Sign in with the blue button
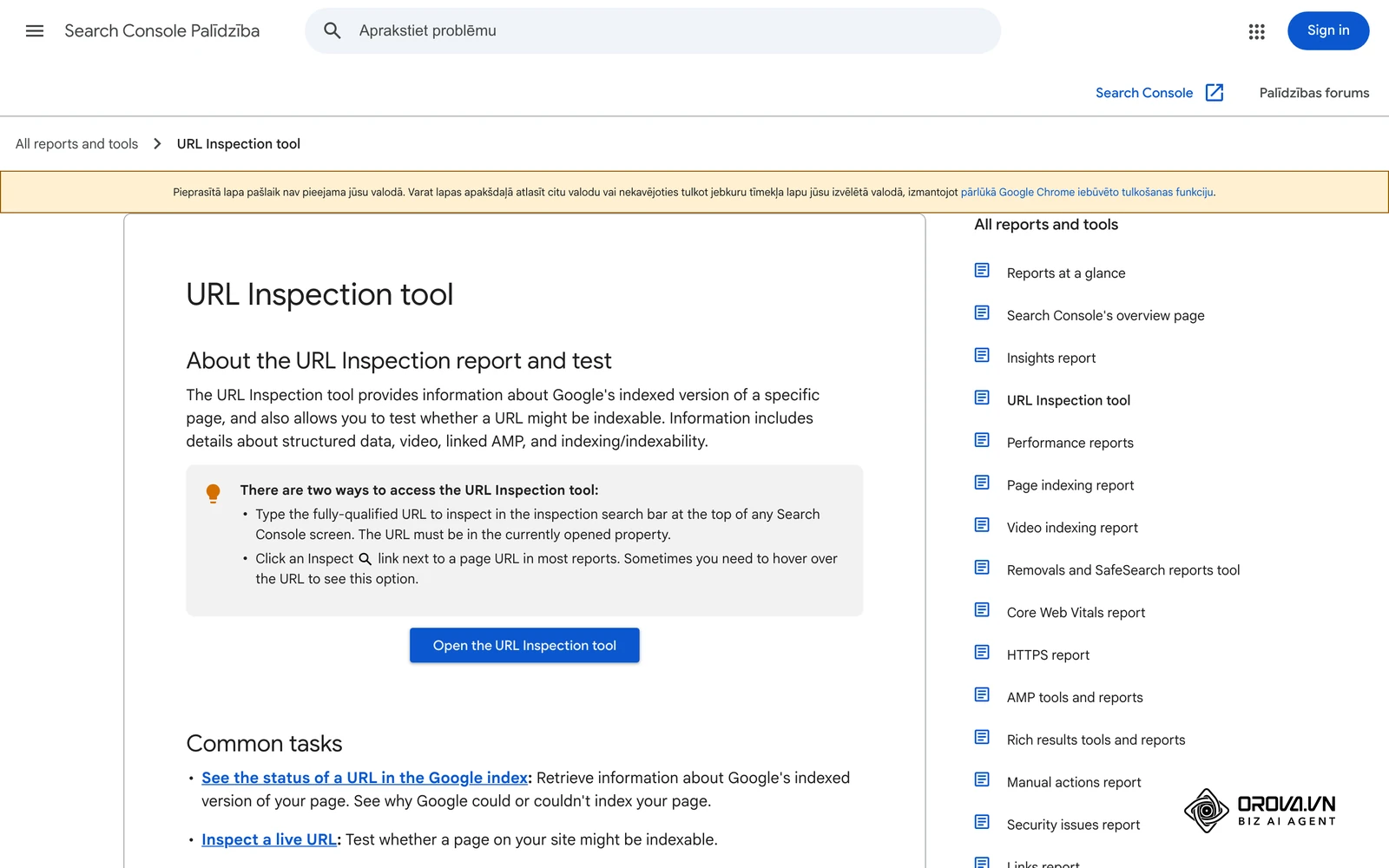Screen dimensions: 1389x868 pyautogui.click(x=1328, y=31)
